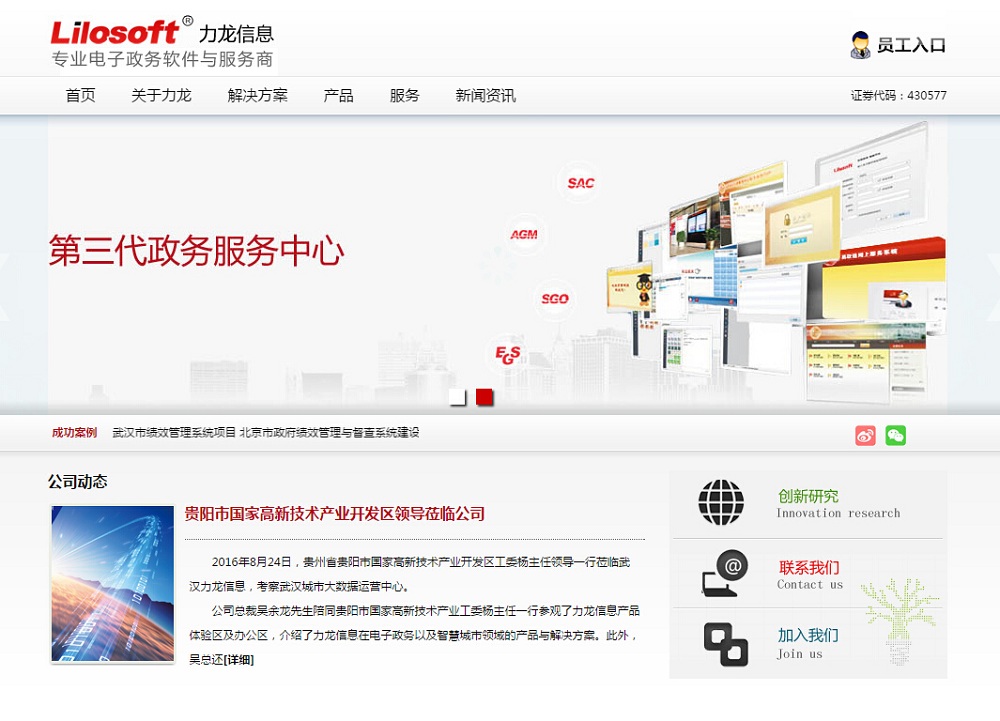Open 武汉市绩效管理系统项目 case link
The image size is (1000, 721).
pyautogui.click(x=174, y=433)
